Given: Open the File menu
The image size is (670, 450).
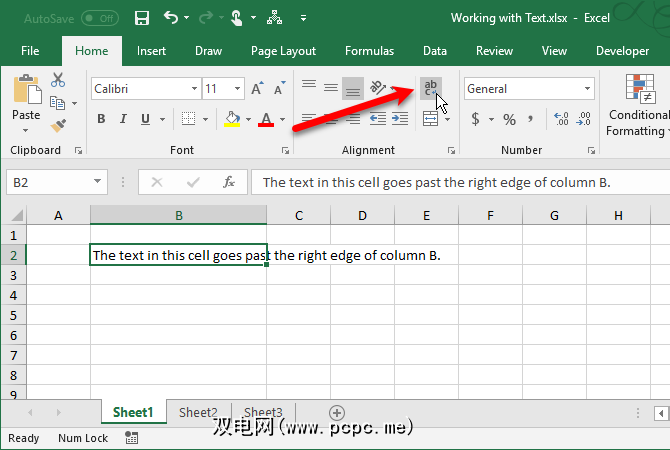Looking at the screenshot, I should pyautogui.click(x=30, y=51).
